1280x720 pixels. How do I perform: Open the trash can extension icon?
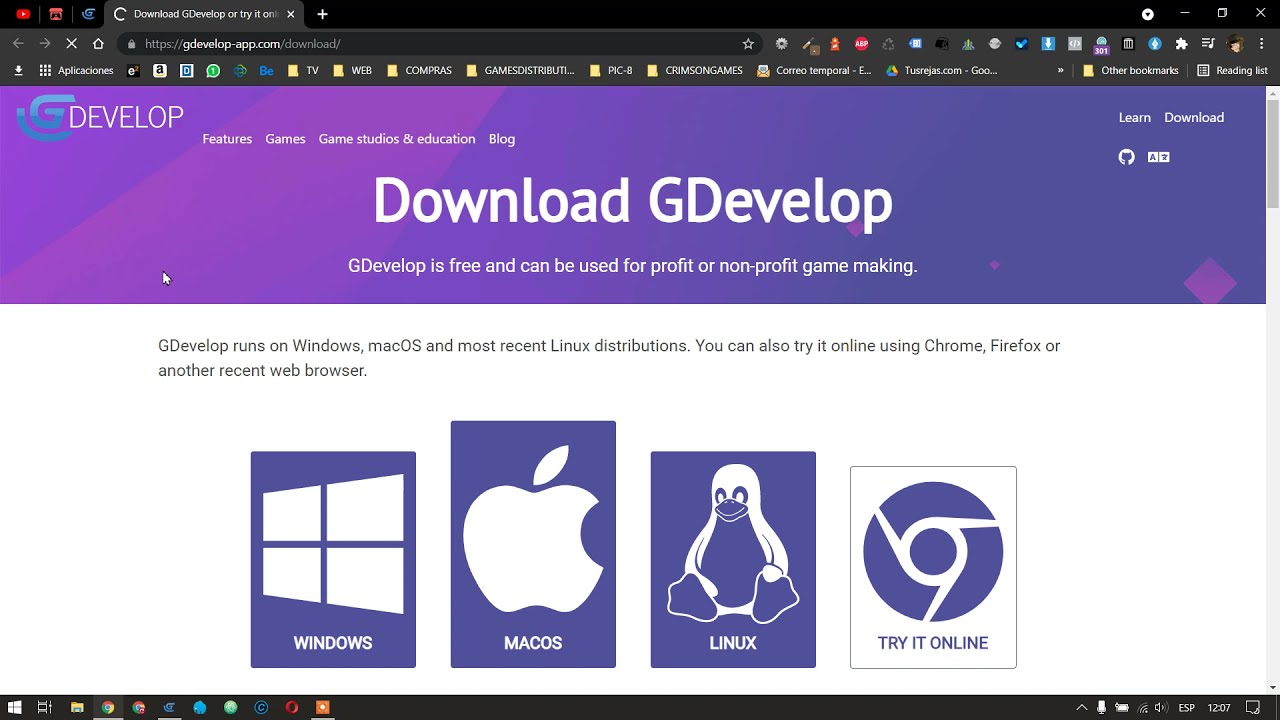(1128, 44)
